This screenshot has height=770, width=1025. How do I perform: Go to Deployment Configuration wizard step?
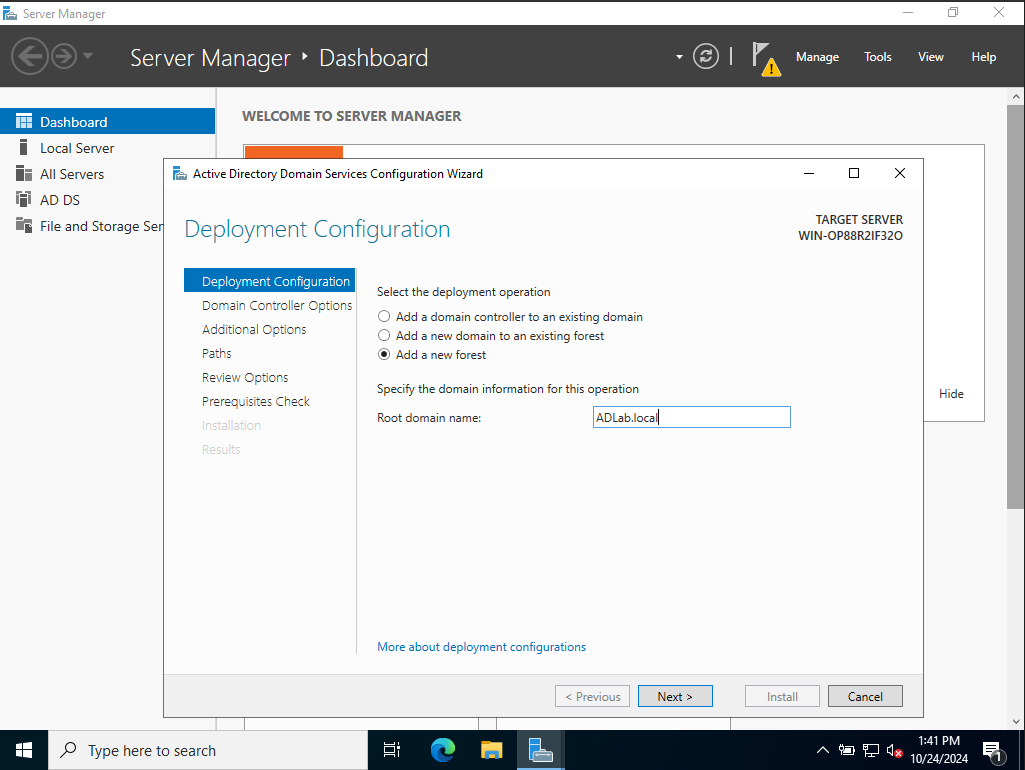click(269, 281)
